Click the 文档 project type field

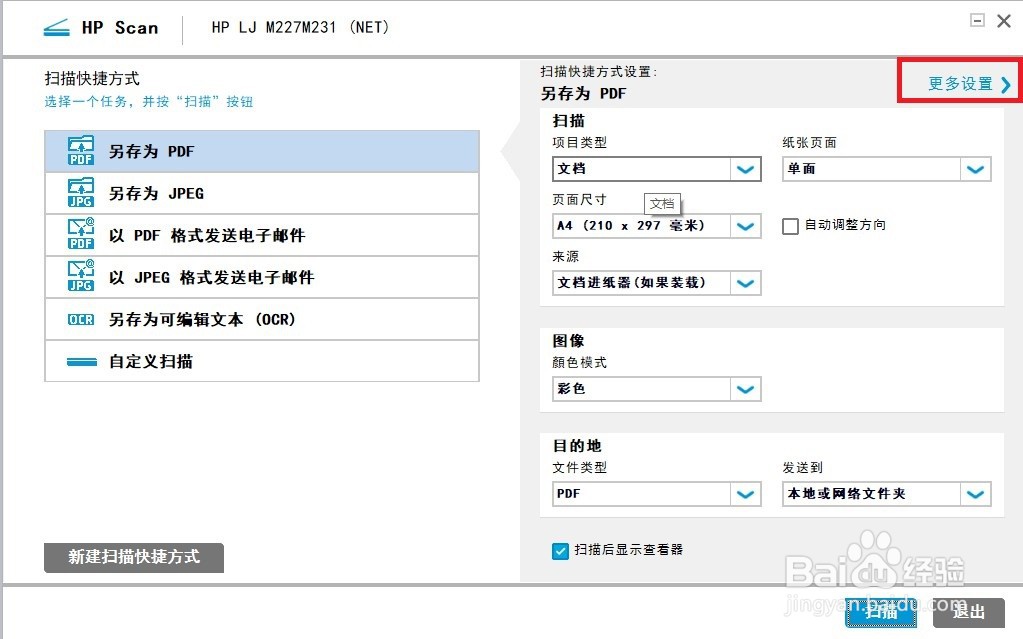pos(656,169)
